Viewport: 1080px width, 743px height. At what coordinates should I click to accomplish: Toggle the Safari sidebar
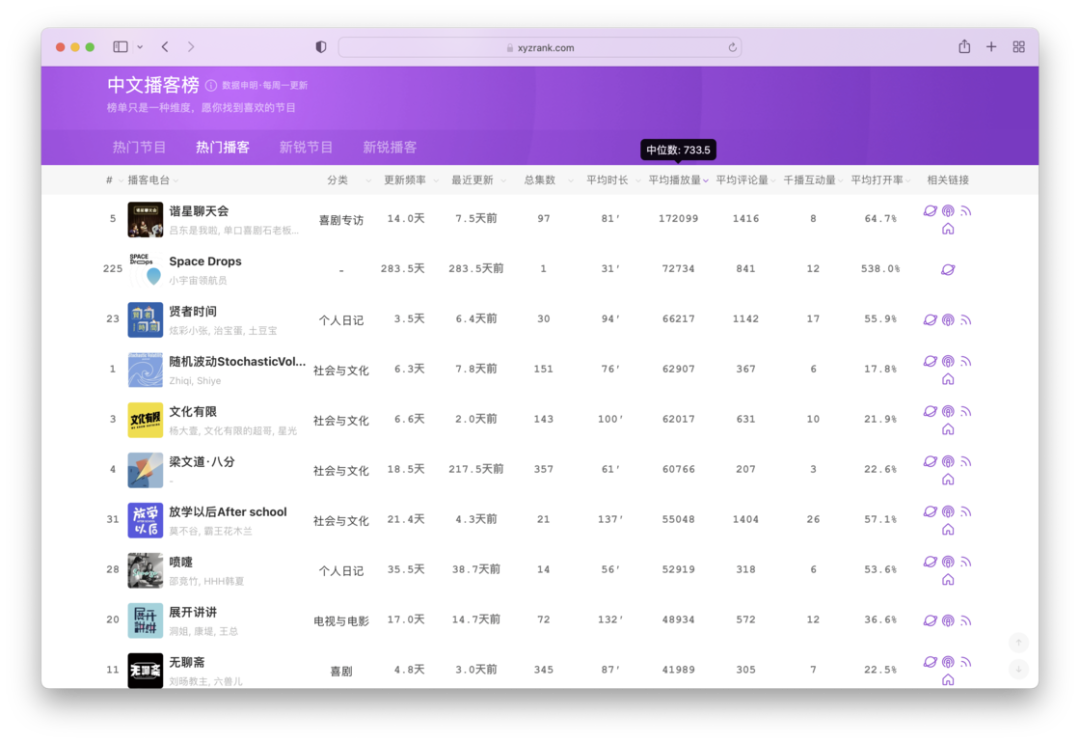(x=120, y=47)
